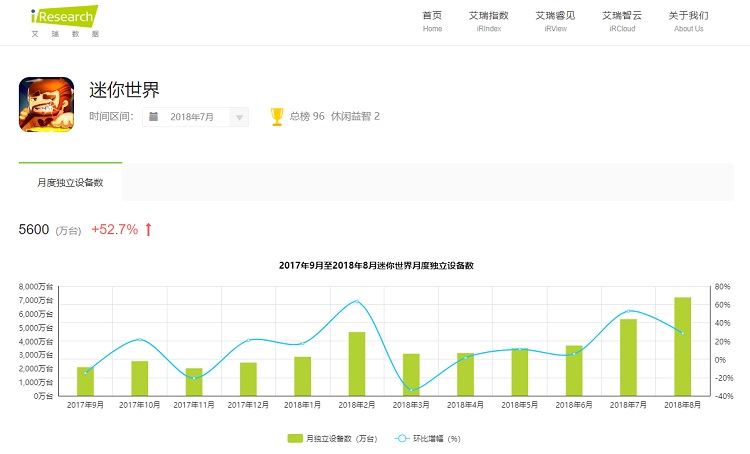Click the line point low at 2018年3月
Viewport: 750px width, 454px height.
(411, 390)
